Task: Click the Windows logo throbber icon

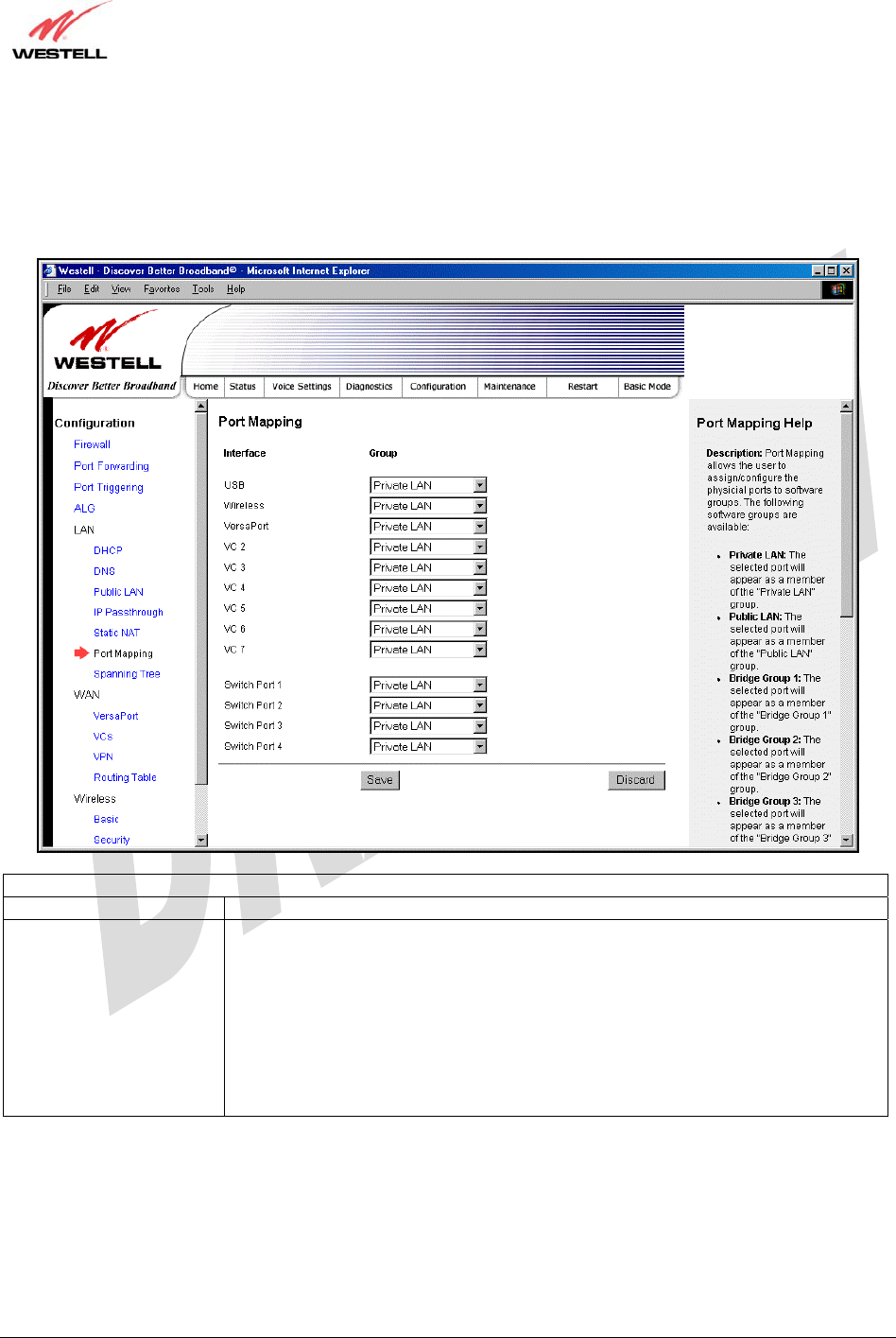Action: (837, 289)
